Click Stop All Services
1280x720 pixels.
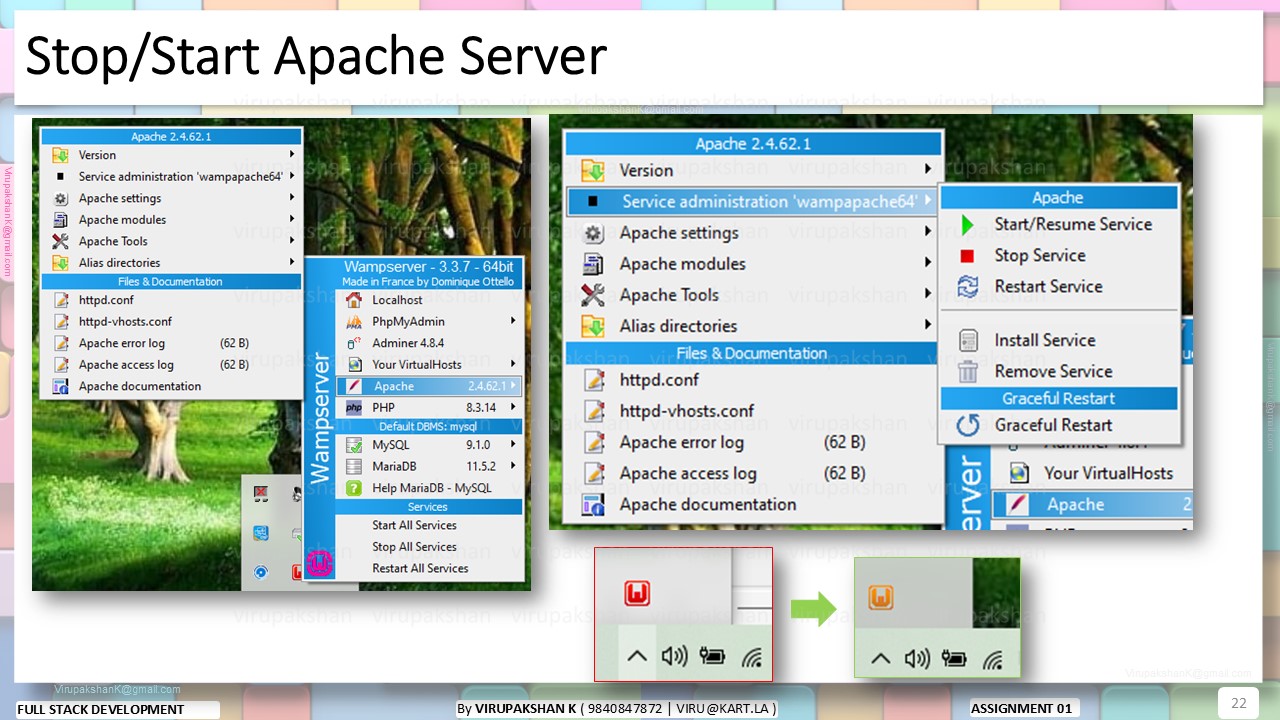click(x=414, y=547)
